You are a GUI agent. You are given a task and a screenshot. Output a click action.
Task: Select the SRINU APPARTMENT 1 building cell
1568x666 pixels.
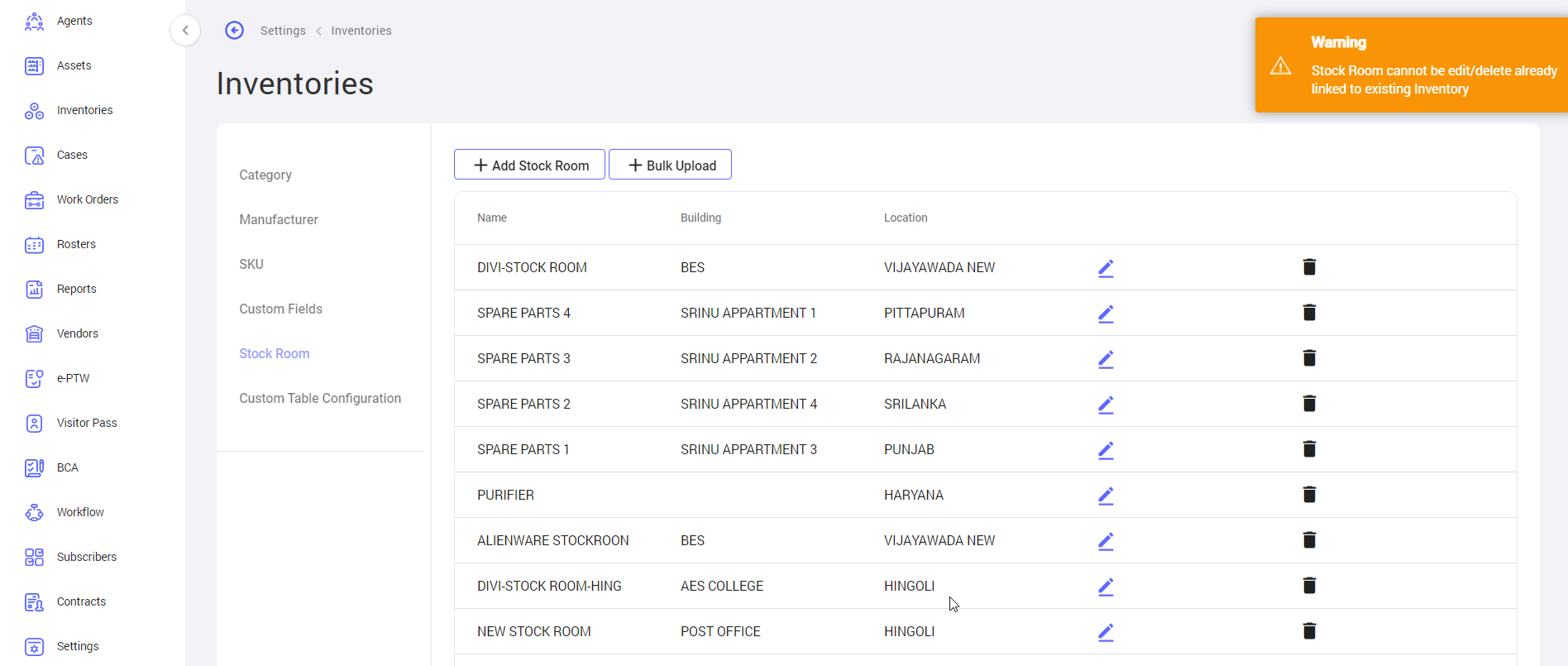[748, 313]
